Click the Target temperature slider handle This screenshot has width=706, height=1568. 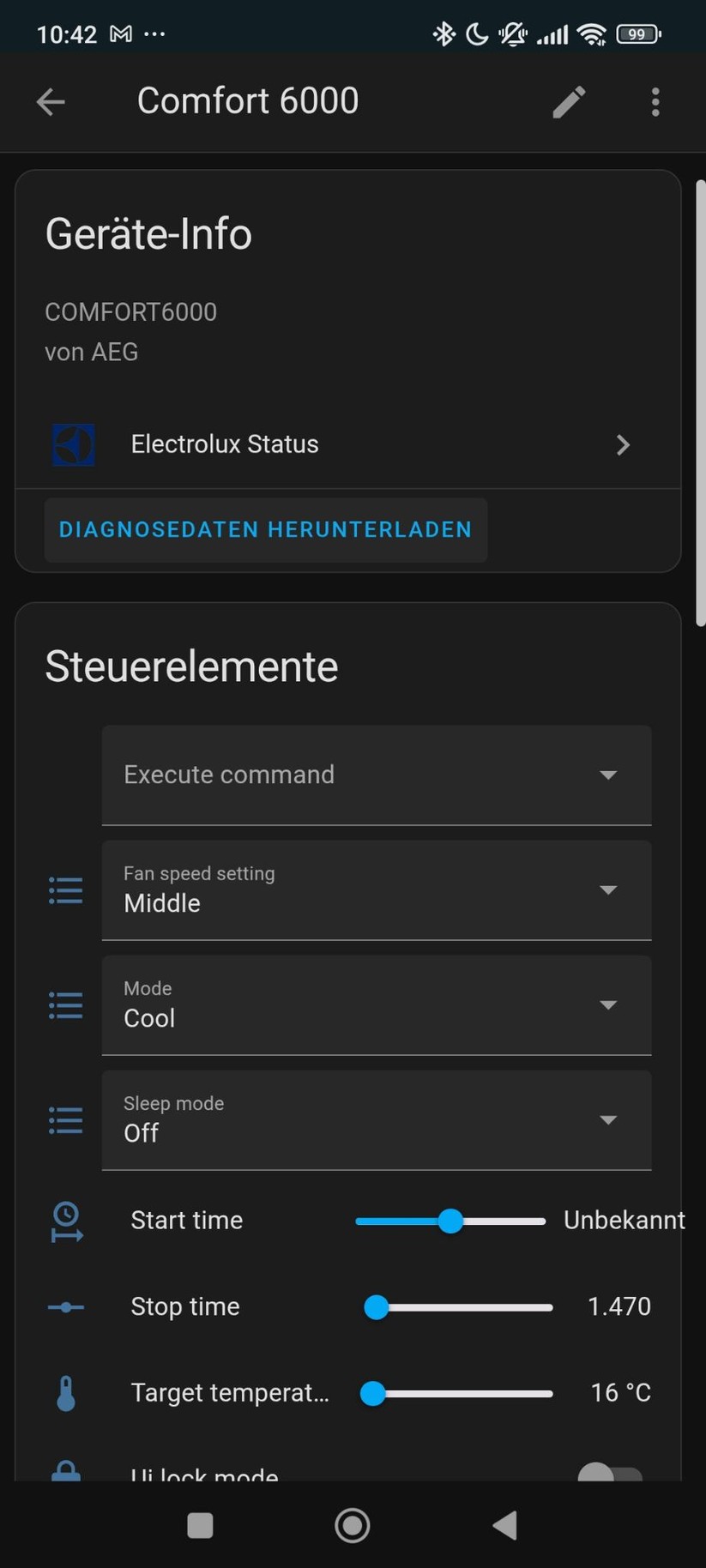pyautogui.click(x=373, y=1393)
